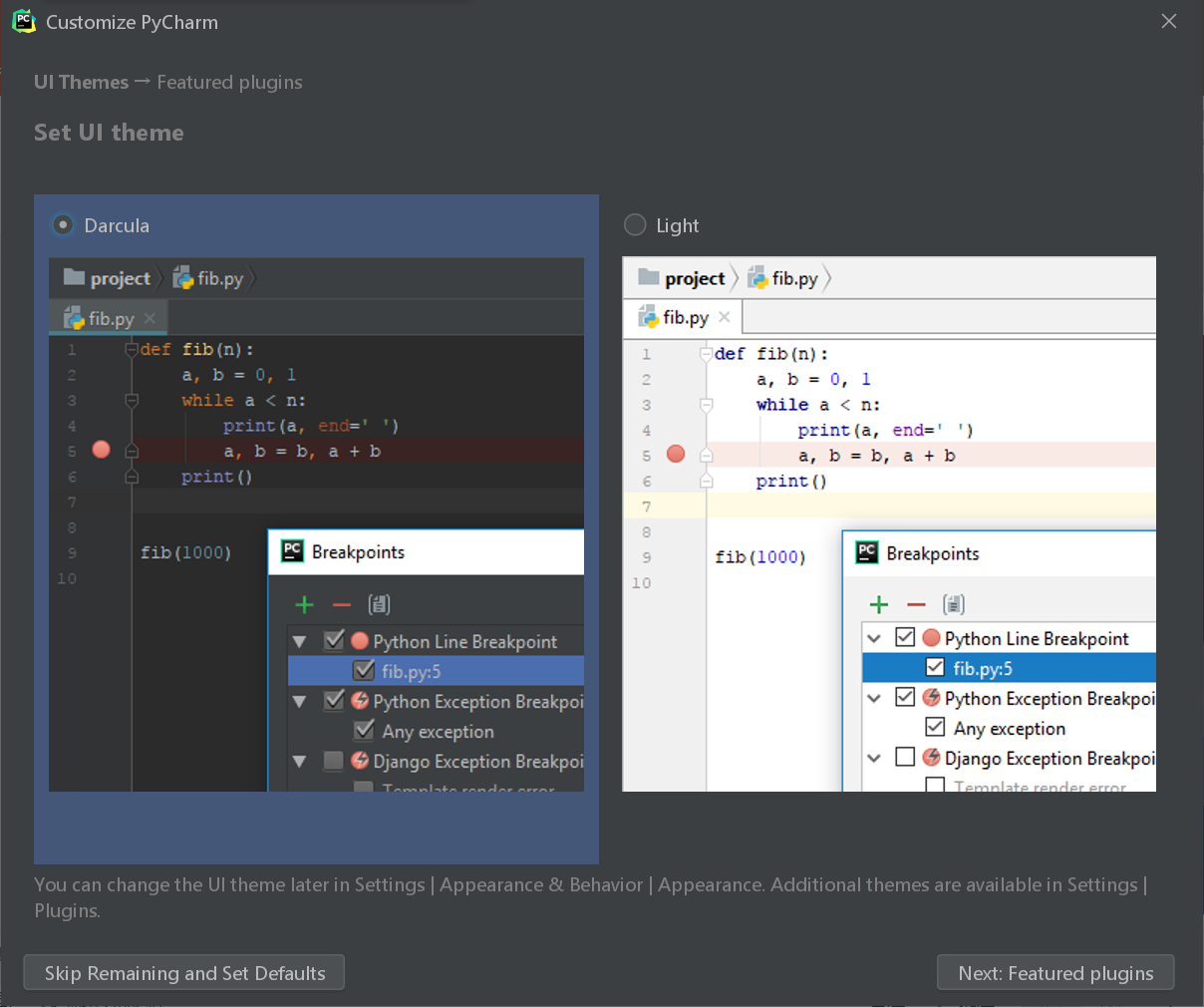The width and height of the screenshot is (1204, 1007).
Task: Click the project folder icon in Darcula preview
Action: point(75,277)
